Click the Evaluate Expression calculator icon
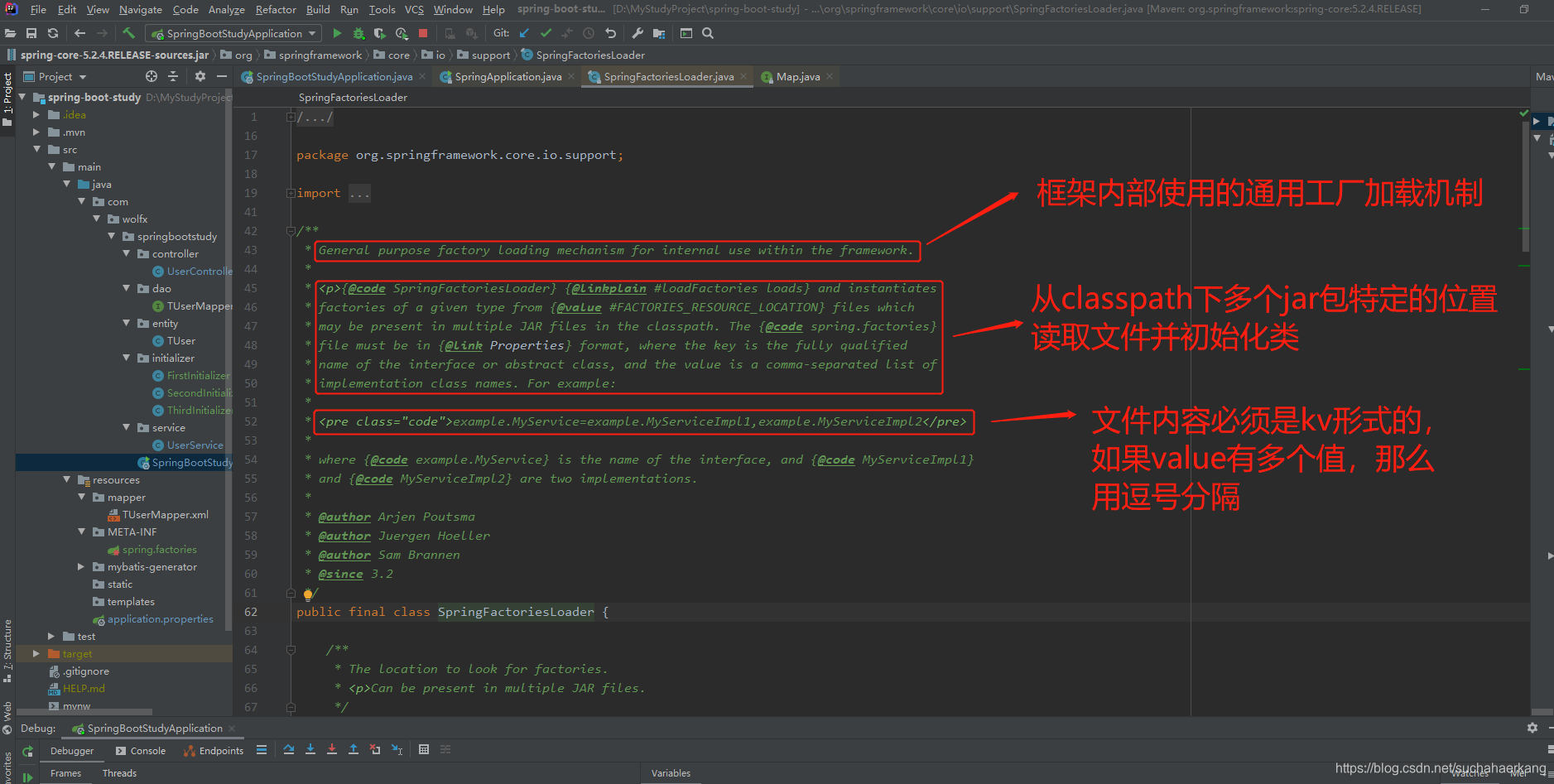 point(424,749)
